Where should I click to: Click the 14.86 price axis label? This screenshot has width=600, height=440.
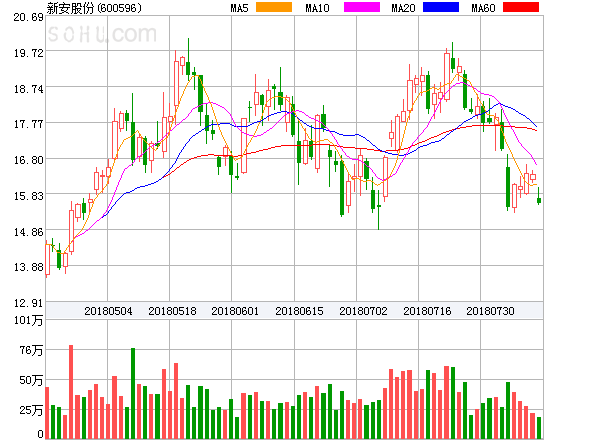click(28, 232)
